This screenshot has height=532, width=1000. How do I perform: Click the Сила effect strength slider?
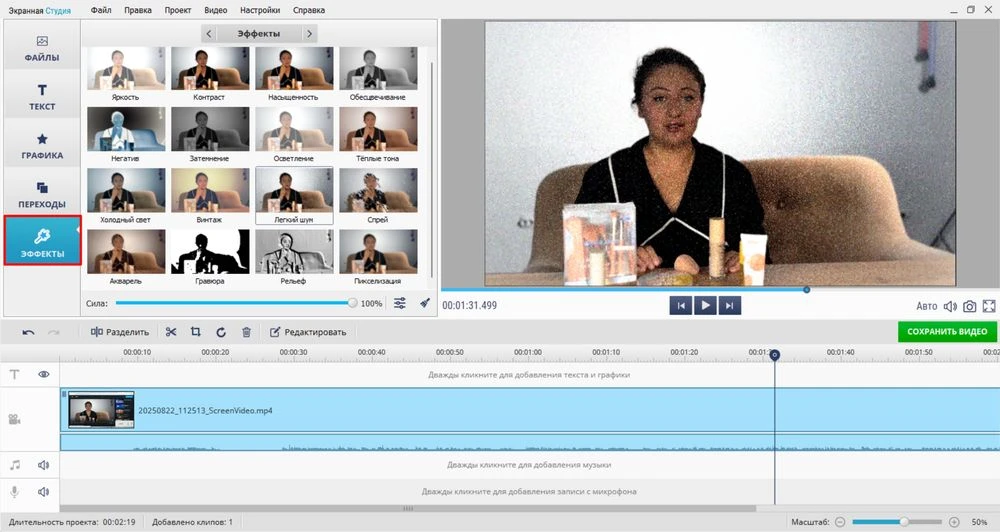click(234, 303)
